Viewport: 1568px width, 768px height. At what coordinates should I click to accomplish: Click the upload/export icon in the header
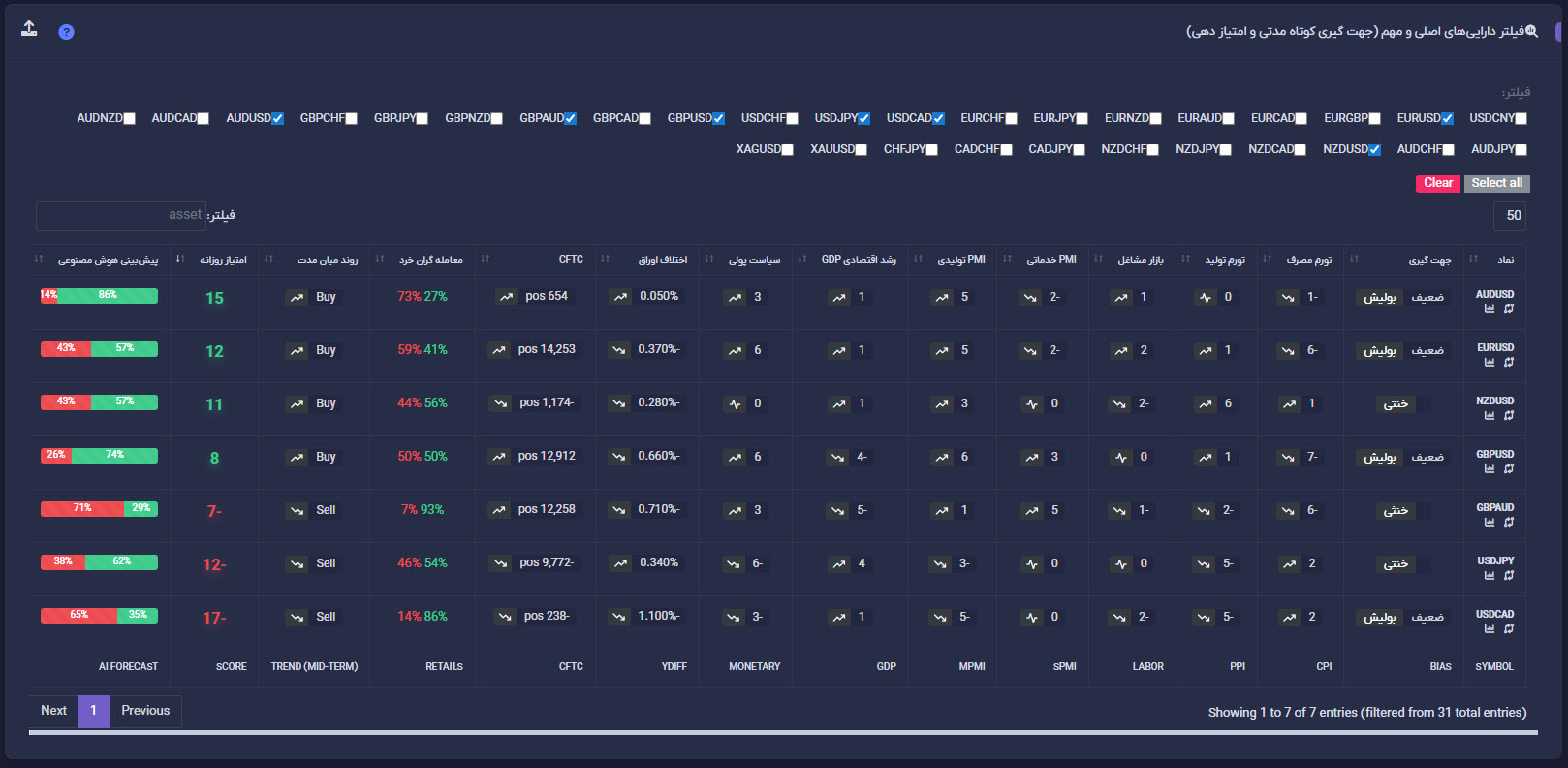pos(29,29)
